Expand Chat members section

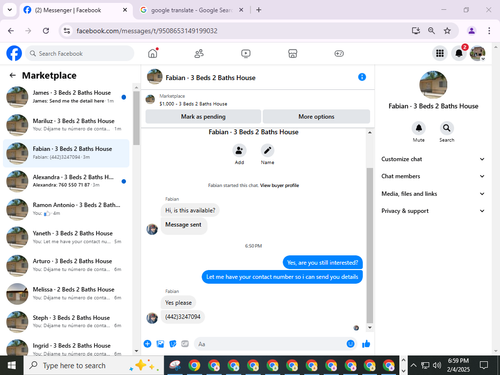point(433,176)
